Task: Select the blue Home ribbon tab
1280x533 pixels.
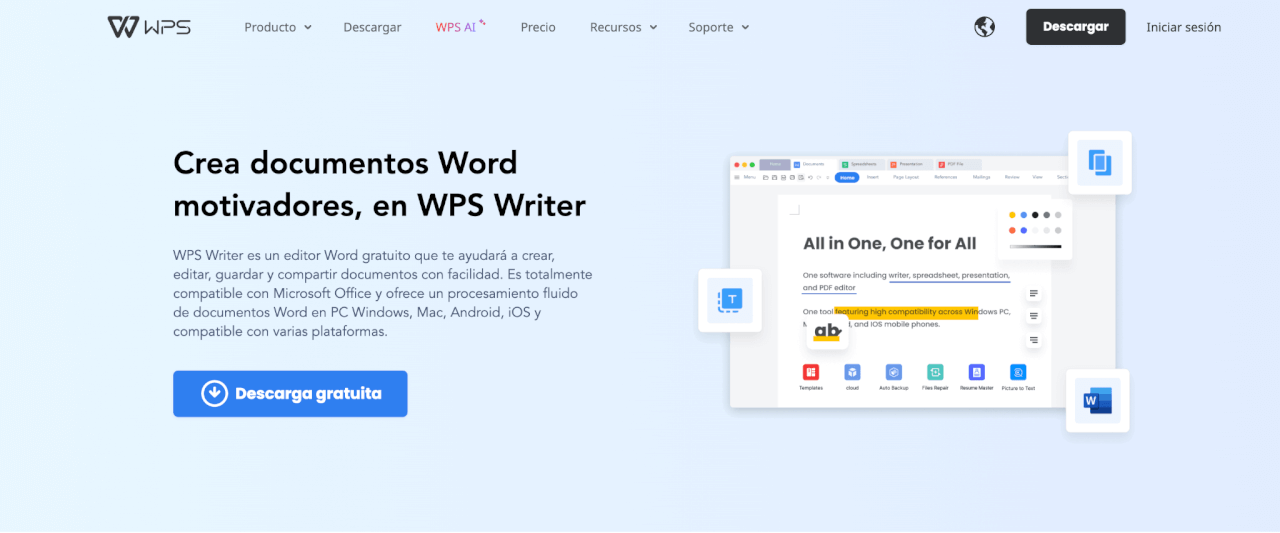Action: point(847,177)
